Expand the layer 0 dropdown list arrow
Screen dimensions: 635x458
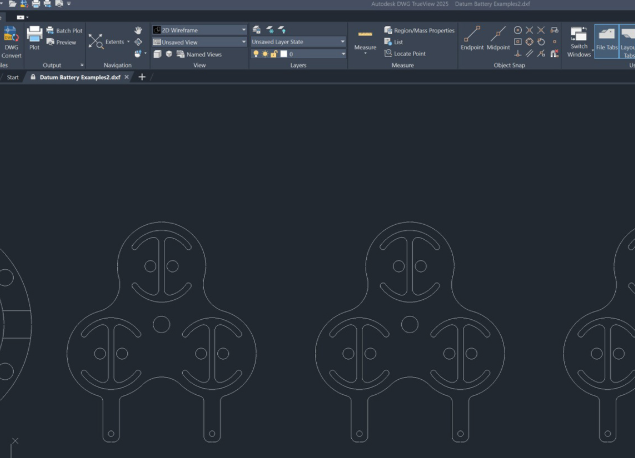point(343,54)
